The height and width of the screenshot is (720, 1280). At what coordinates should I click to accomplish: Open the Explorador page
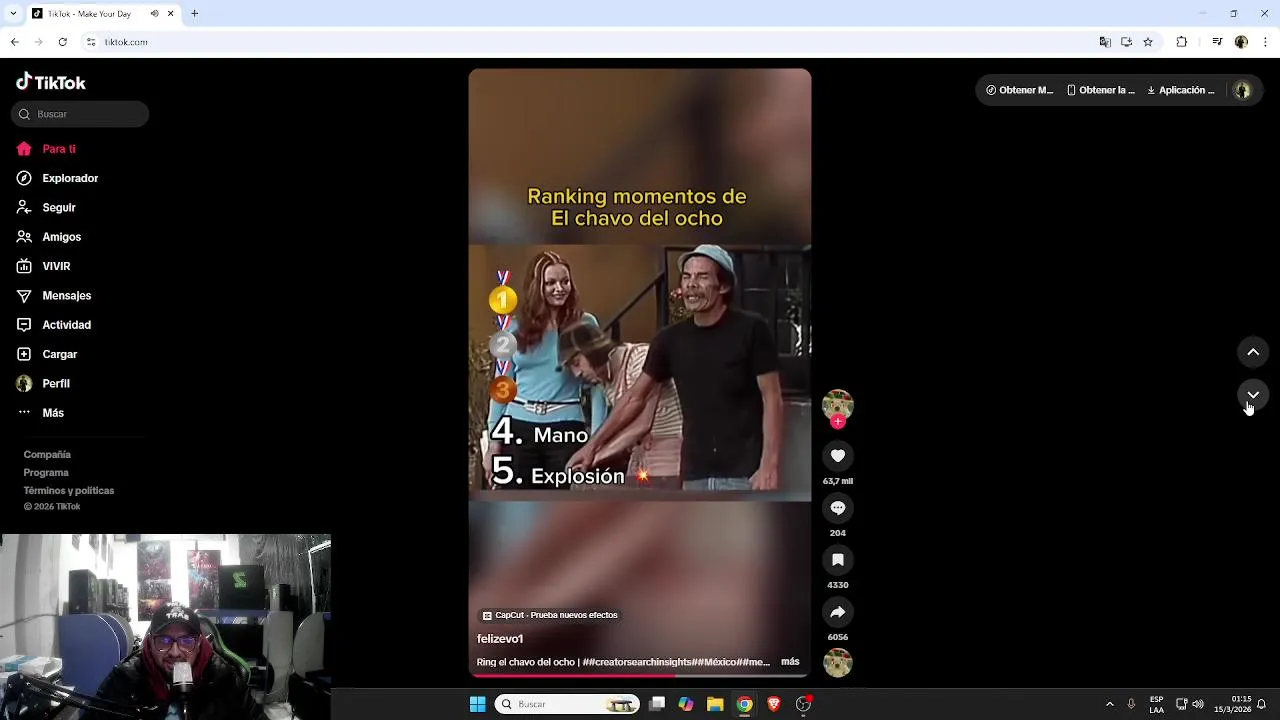coord(57,178)
